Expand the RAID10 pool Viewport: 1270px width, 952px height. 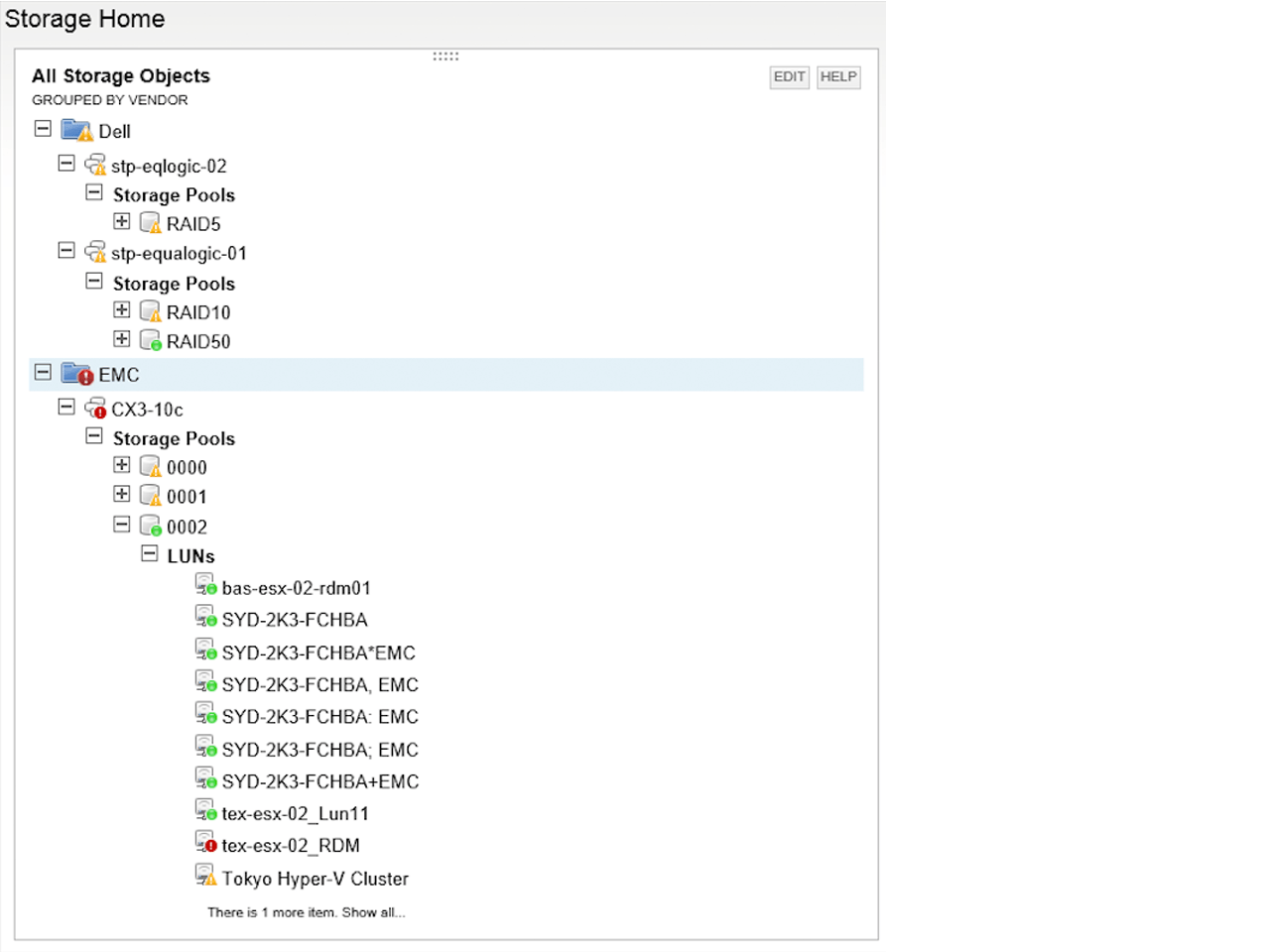(122, 310)
